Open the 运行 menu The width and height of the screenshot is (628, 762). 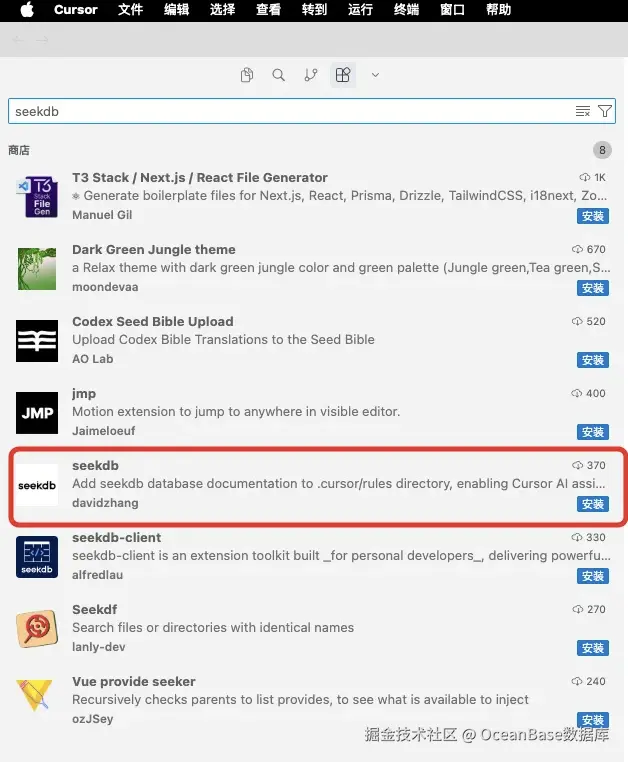(x=360, y=10)
